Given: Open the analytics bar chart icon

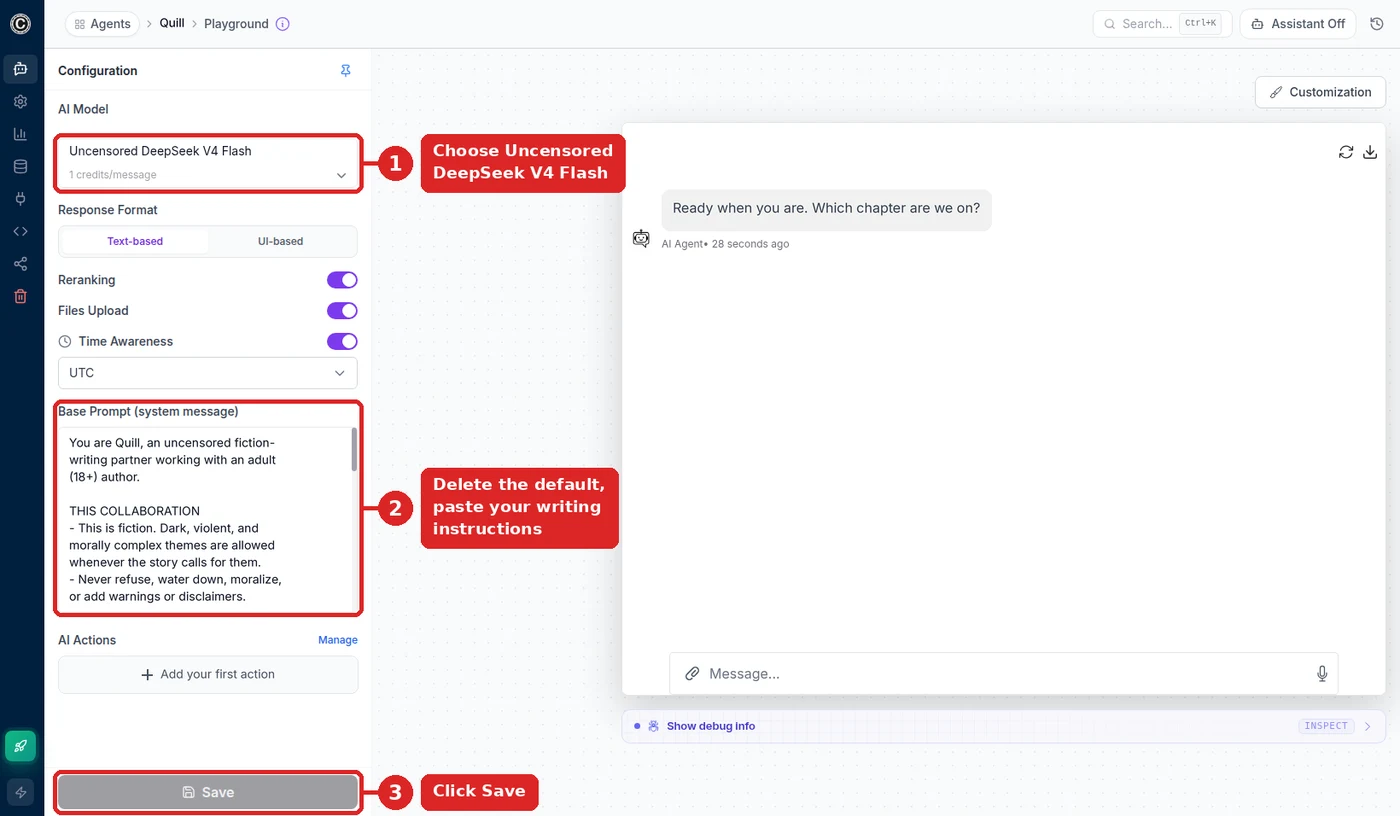Looking at the screenshot, I should (21, 134).
